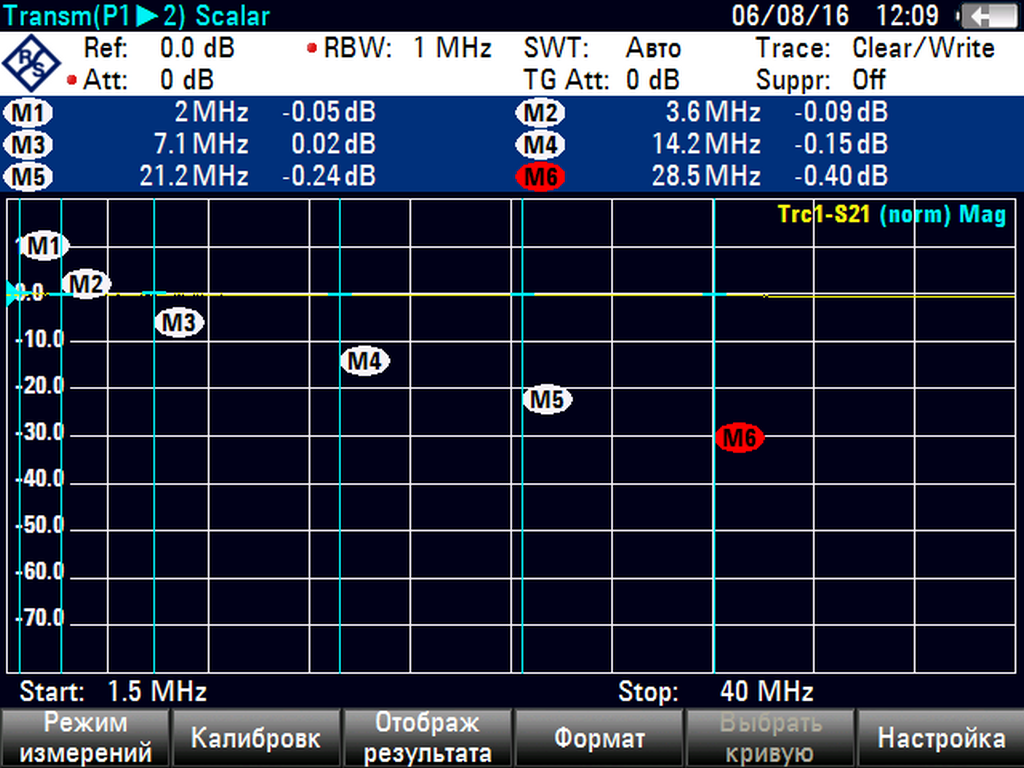Screen dimensions: 1024x768
Task: Click the Start 1.5 MHz frequency field
Action: (113, 691)
